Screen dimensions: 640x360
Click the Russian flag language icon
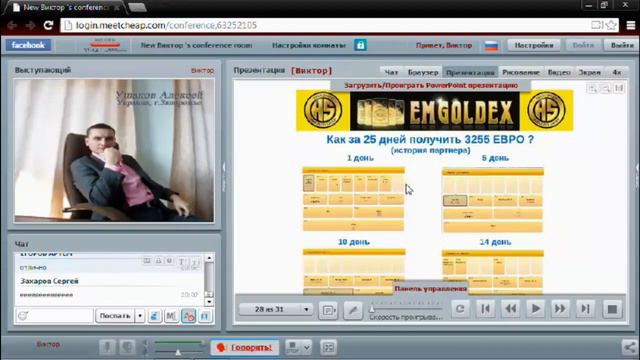[491, 45]
